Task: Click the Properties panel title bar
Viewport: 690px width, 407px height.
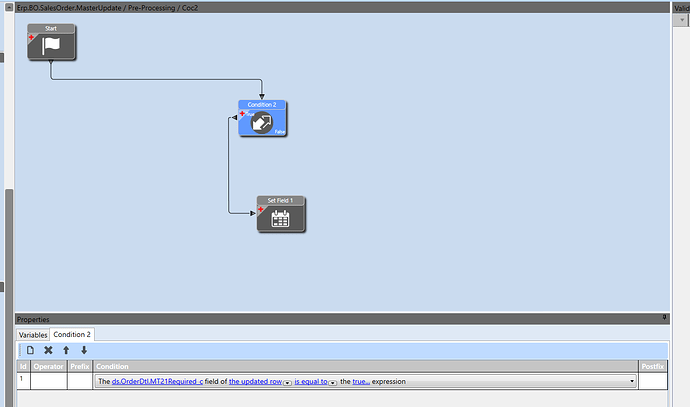Action: click(x=342, y=319)
